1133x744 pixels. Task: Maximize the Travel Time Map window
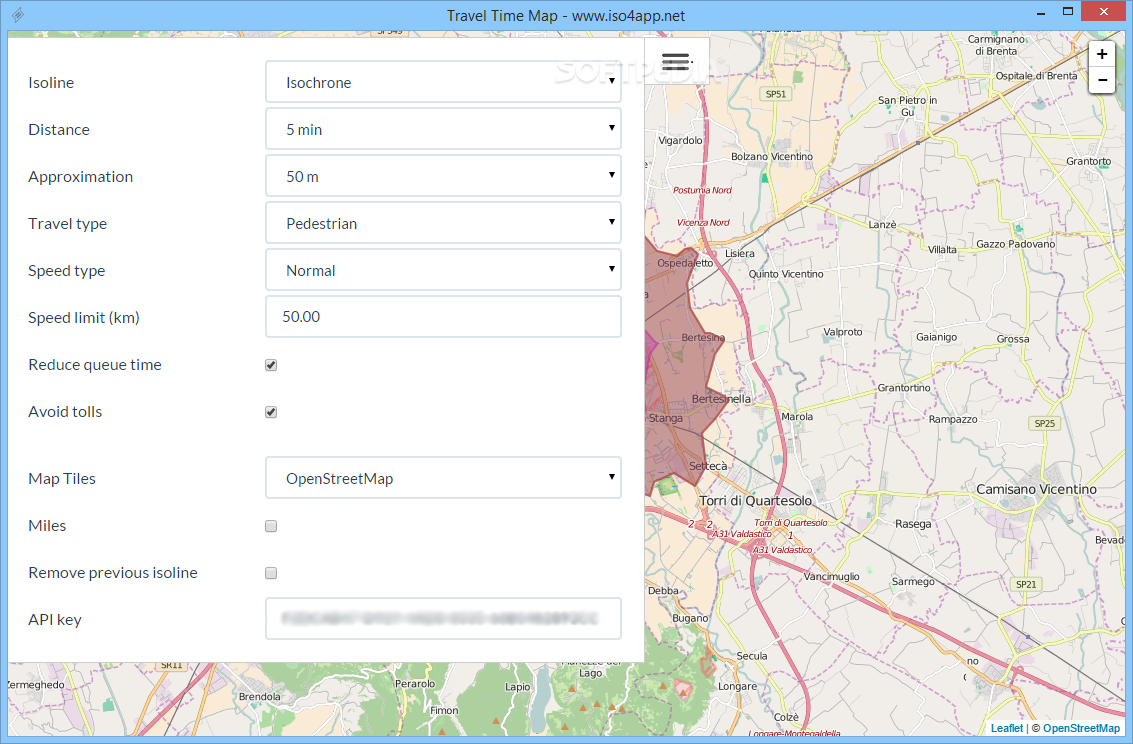pos(1068,12)
